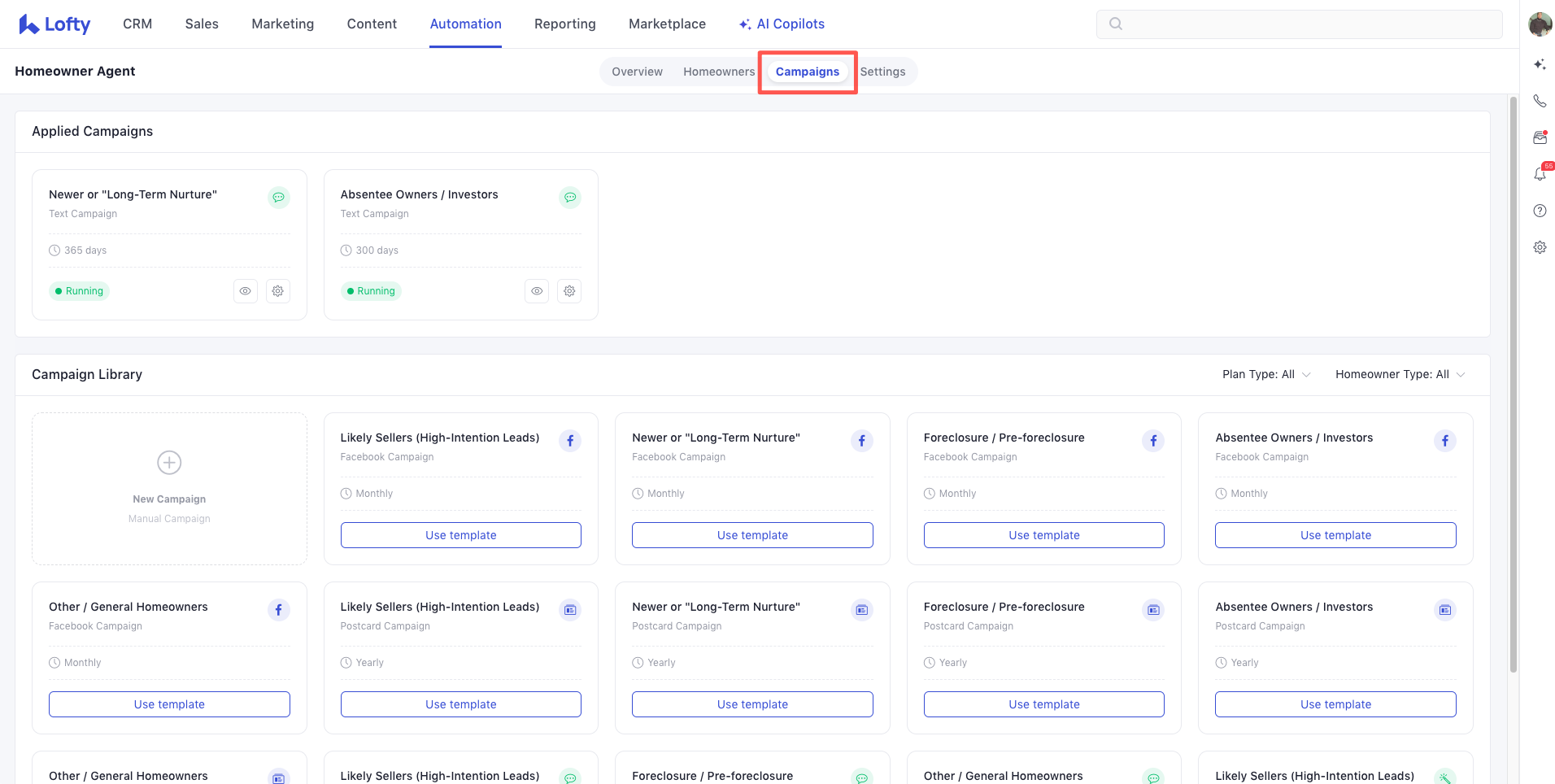Image resolution: width=1555 pixels, height=784 pixels.
Task: Open the notifications bell icon
Action: tap(1540, 174)
